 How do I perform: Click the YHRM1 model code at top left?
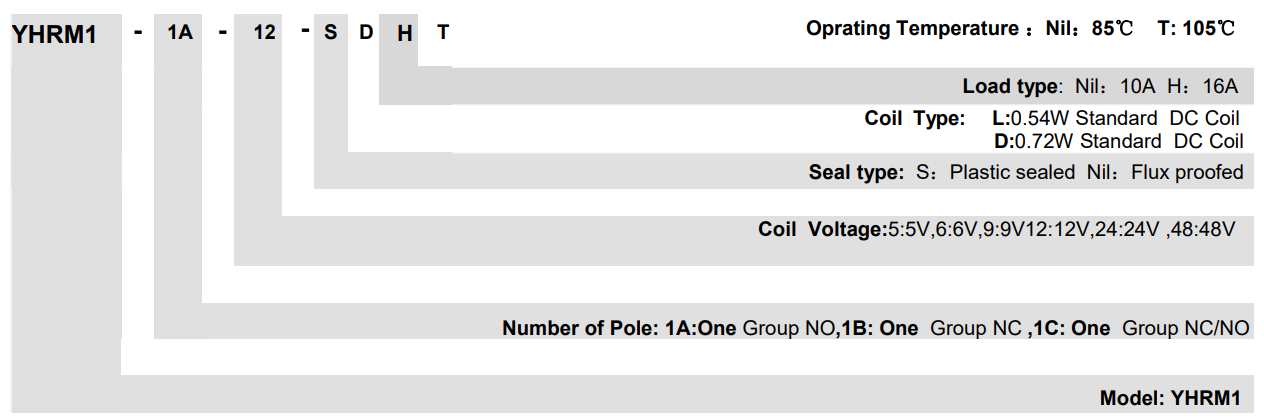tap(52, 34)
